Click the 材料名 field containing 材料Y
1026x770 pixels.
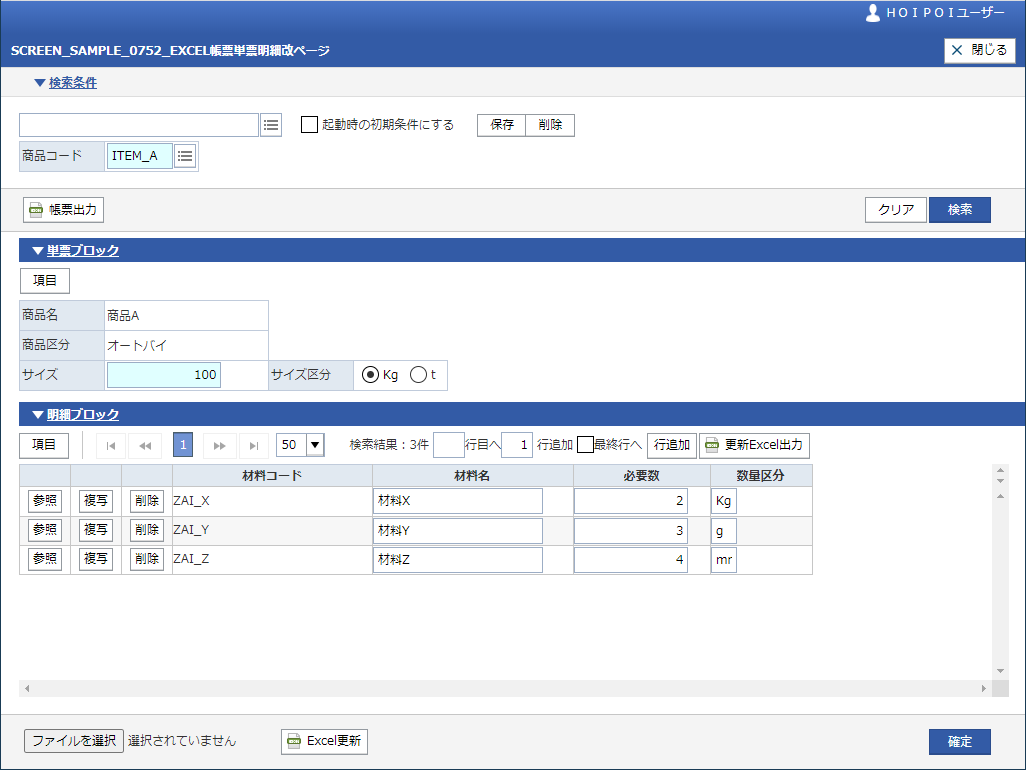pos(457,530)
